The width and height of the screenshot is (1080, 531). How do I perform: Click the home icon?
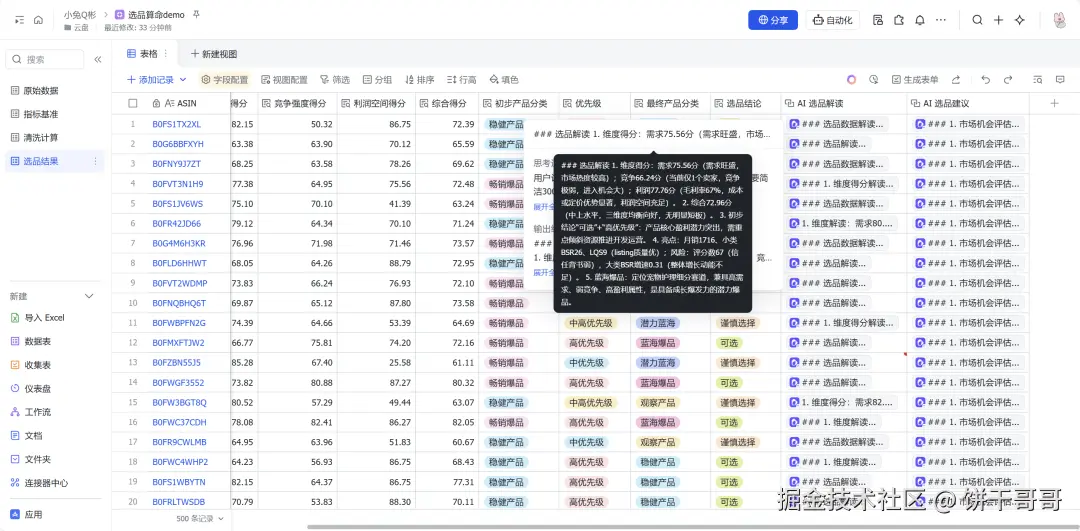coord(38,20)
